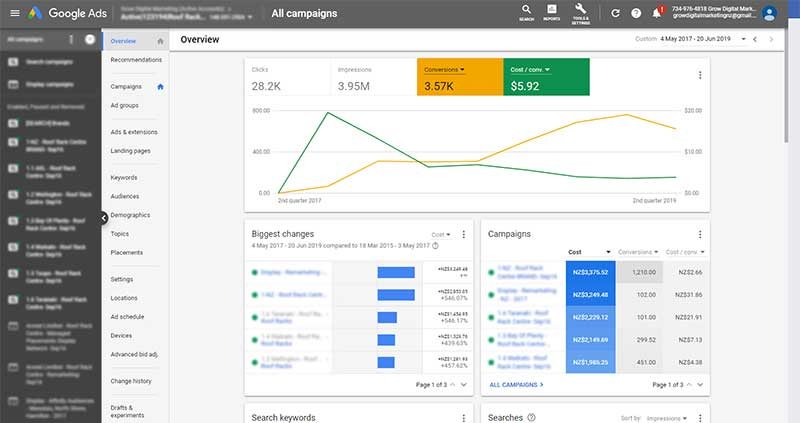The width and height of the screenshot is (800, 423).
Task: Change the Cost / conv. metric dropdown
Action: point(530,69)
